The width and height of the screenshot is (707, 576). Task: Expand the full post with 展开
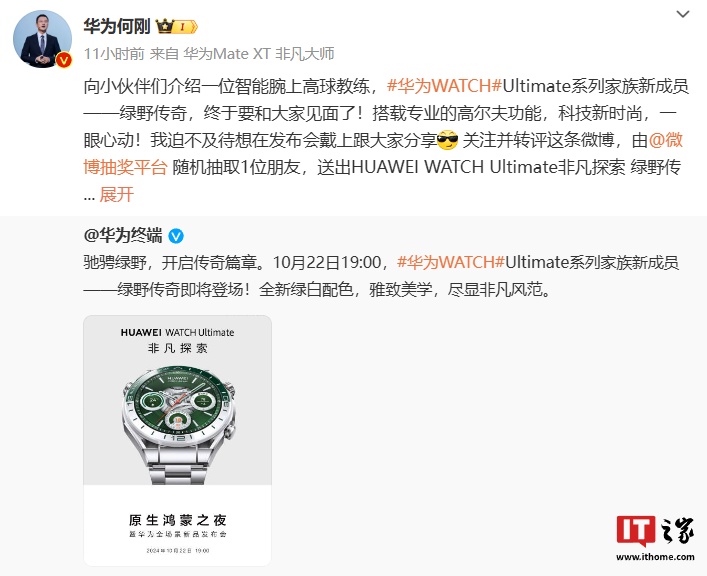click(116, 194)
